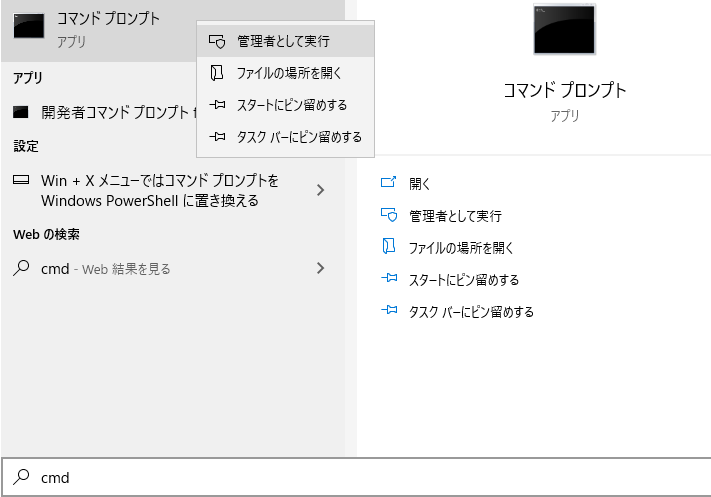Image resolution: width=711 pixels, height=497 pixels.
Task: Click the コマンド プロンプト title in preview pane
Action: coord(565,90)
